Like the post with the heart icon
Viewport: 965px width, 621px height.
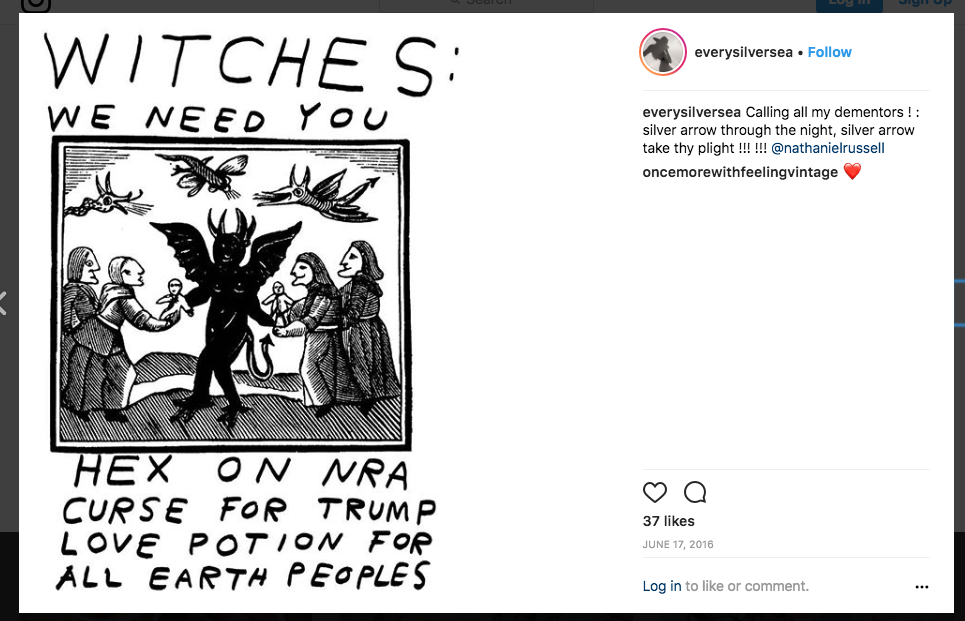654,492
